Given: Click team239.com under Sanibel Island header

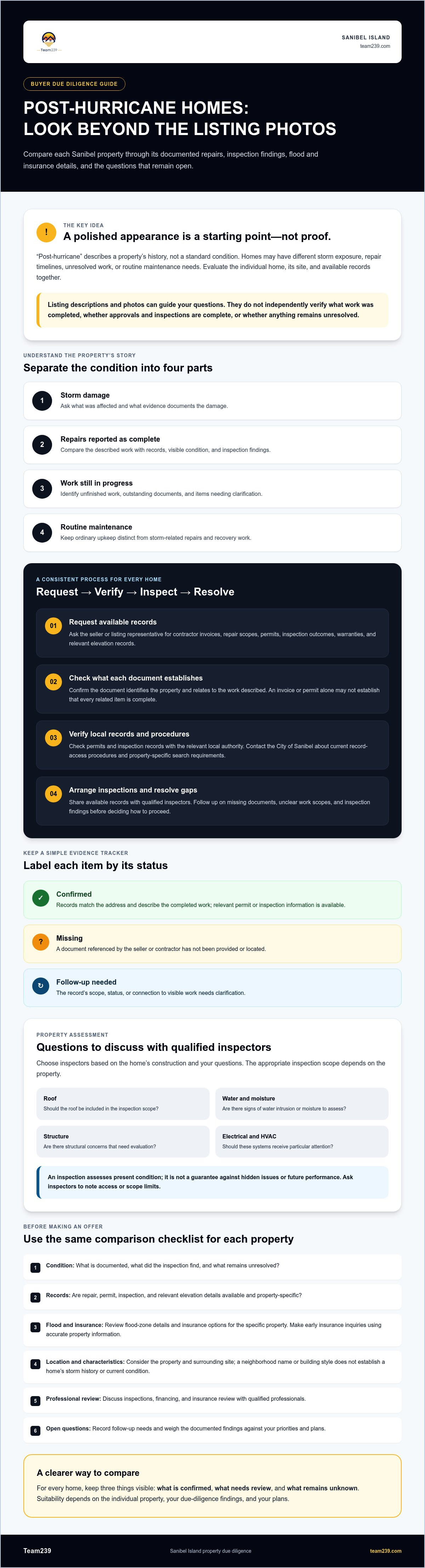Looking at the screenshot, I should 375,46.
